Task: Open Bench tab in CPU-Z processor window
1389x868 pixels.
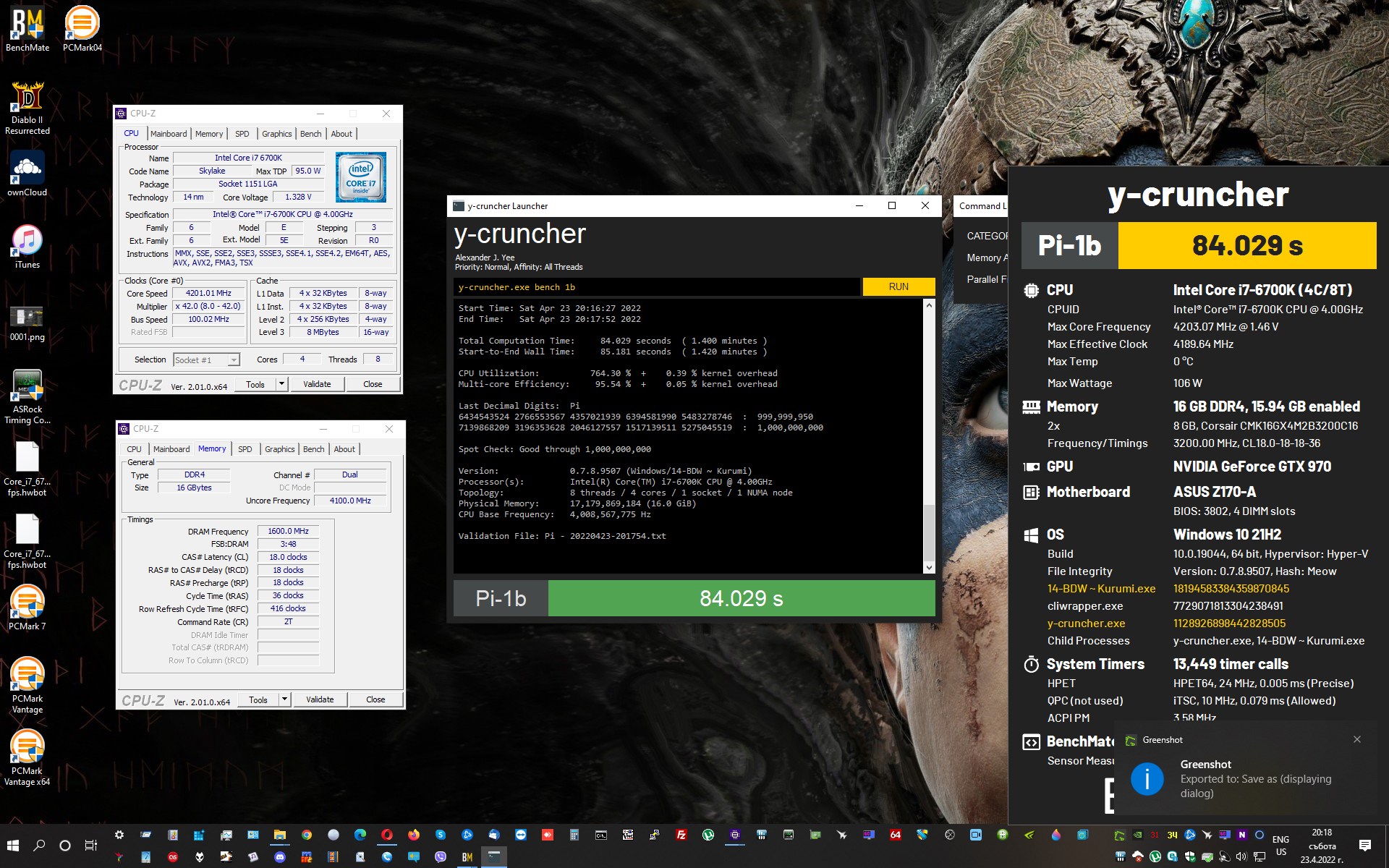Action: (310, 134)
